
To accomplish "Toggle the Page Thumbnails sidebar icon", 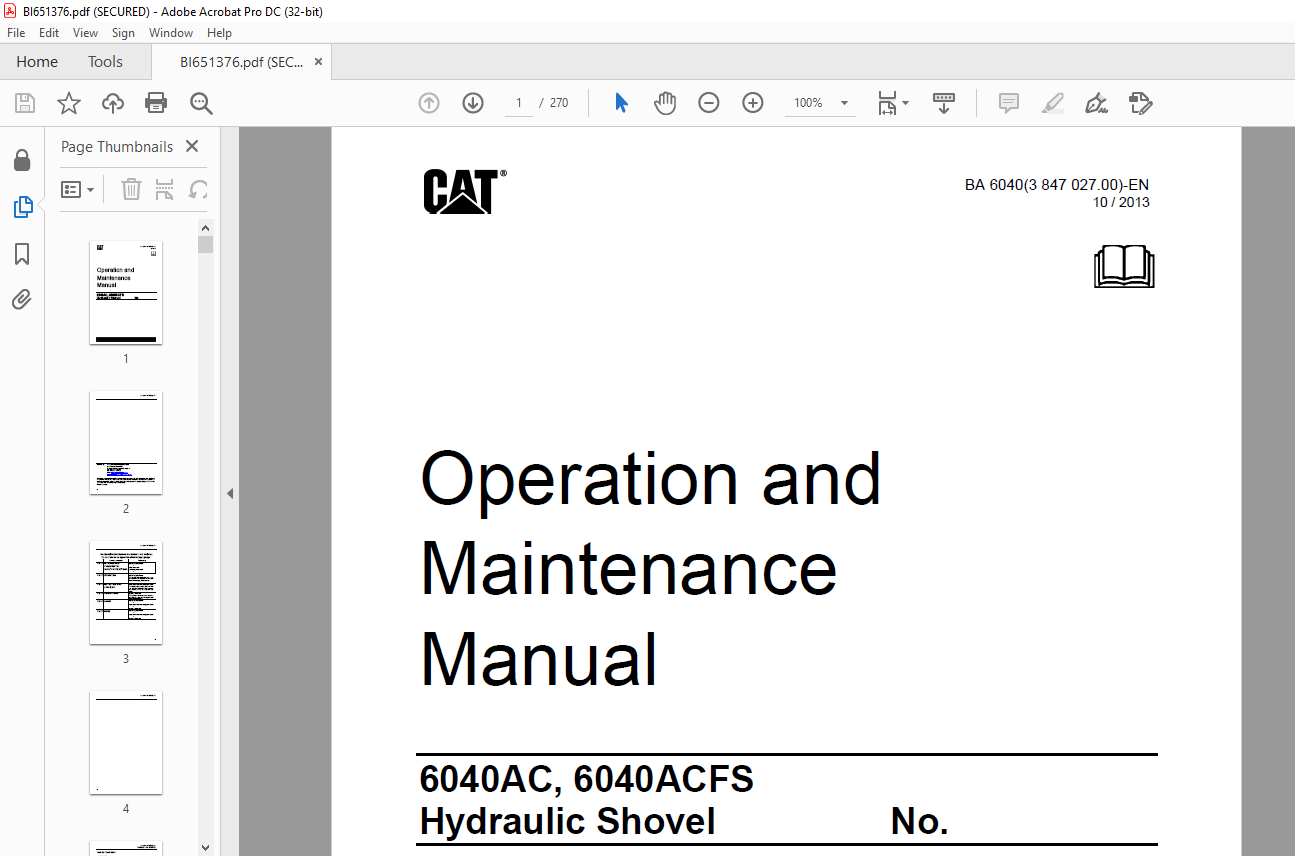I will (x=22, y=207).
